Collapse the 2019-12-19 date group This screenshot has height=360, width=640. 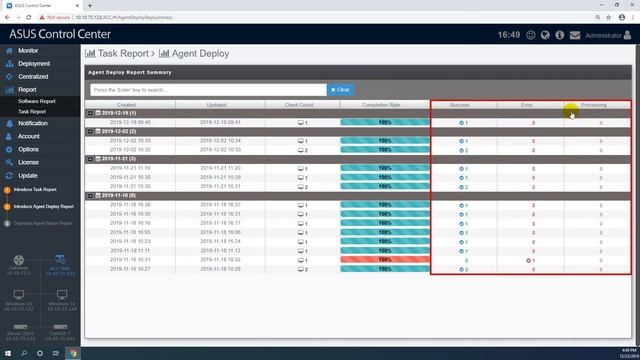(90, 113)
